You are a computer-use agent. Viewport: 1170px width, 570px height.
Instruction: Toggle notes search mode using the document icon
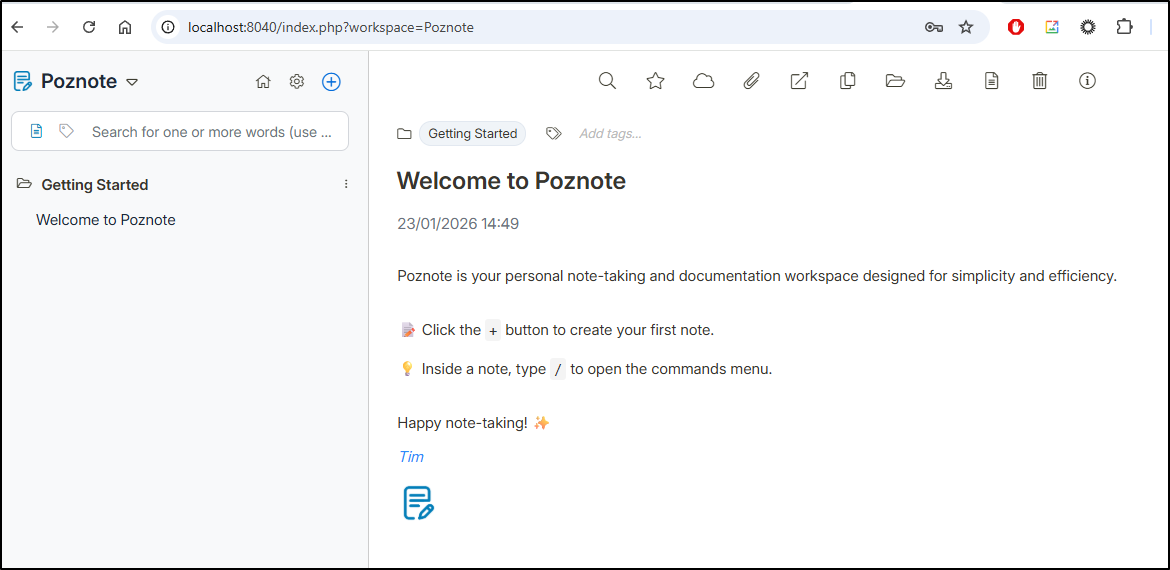[x=37, y=131]
